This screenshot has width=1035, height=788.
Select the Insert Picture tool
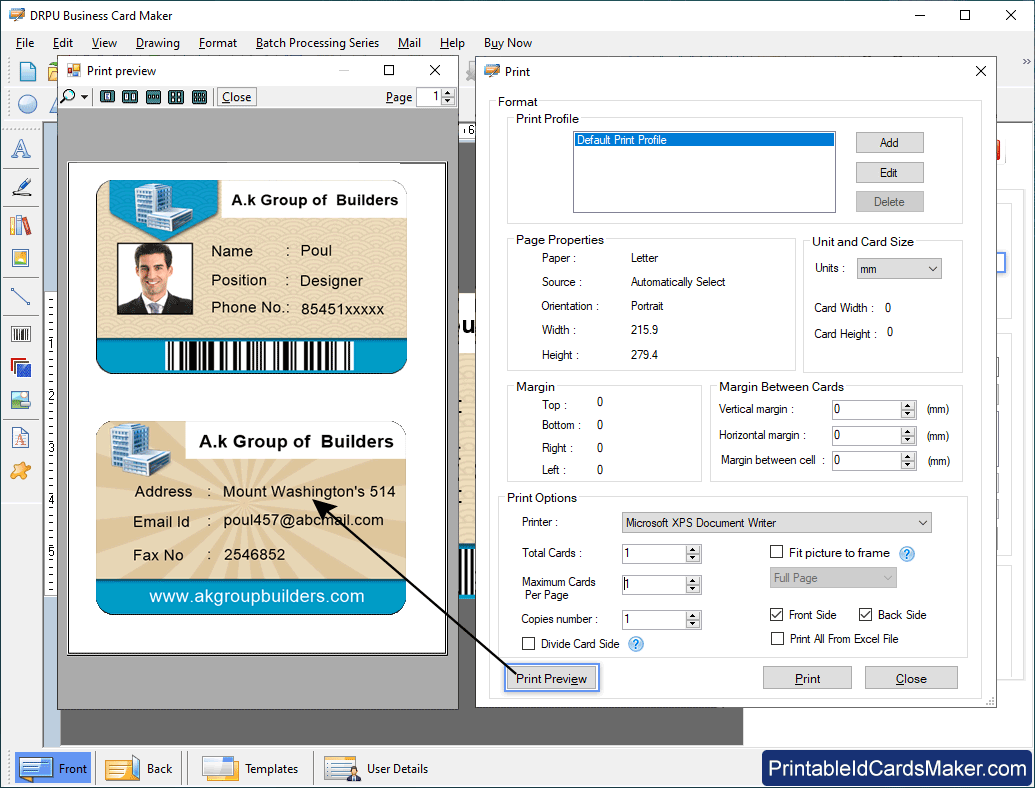pyautogui.click(x=21, y=258)
